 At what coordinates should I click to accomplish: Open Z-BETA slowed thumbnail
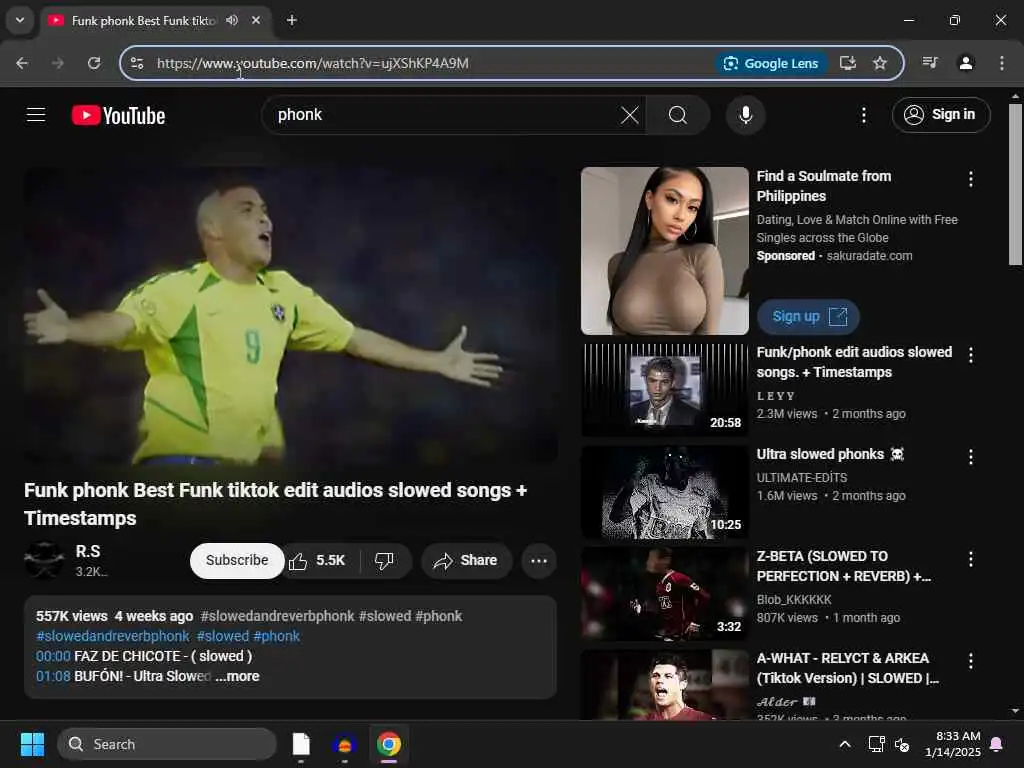point(665,594)
